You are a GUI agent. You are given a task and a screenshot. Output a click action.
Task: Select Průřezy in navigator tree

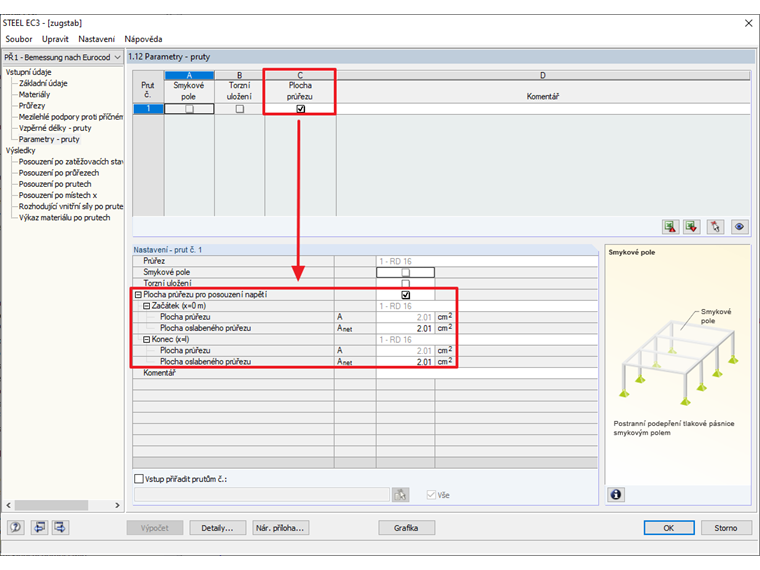point(32,106)
